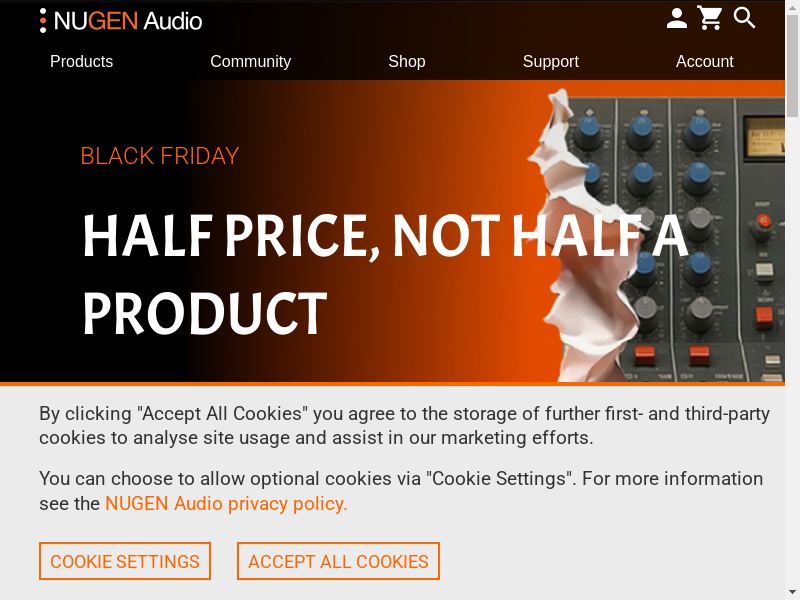Open the Support menu
Viewport: 800px width, 600px height.
click(x=550, y=62)
